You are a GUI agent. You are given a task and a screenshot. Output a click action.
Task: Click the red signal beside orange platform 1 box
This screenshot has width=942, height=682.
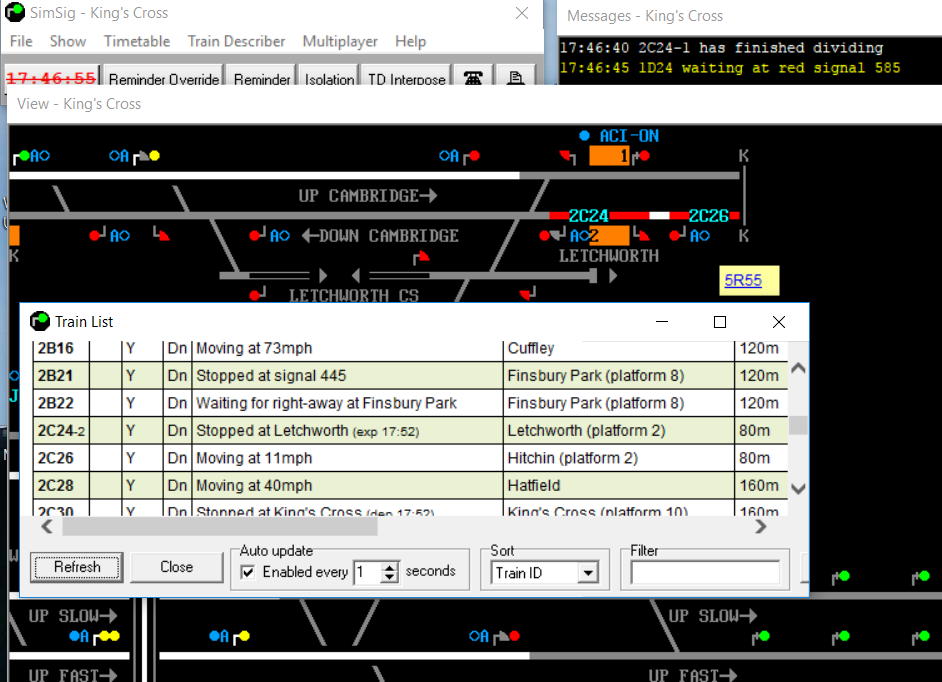[x=645, y=156]
